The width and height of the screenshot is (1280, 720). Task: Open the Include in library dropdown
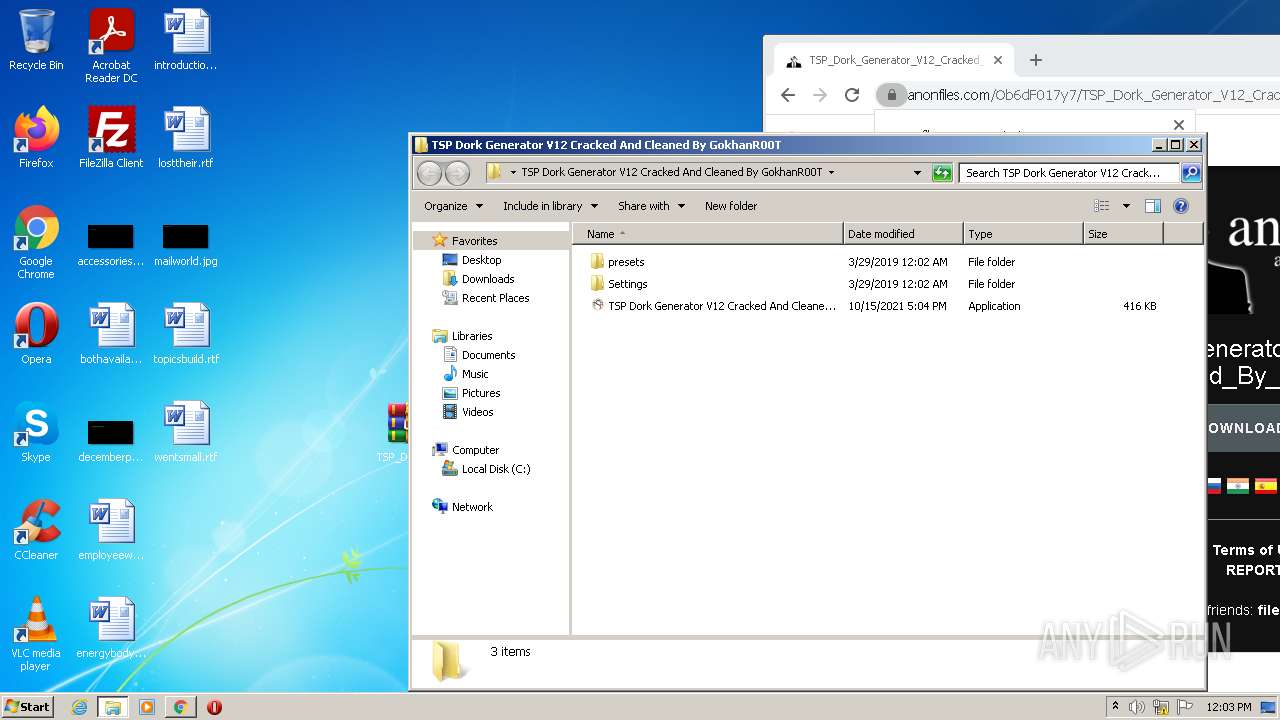[x=550, y=206]
